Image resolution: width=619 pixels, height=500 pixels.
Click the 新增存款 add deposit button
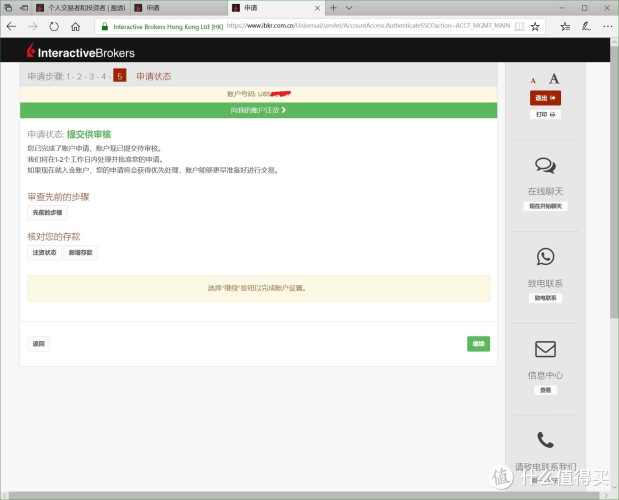[x=81, y=253]
